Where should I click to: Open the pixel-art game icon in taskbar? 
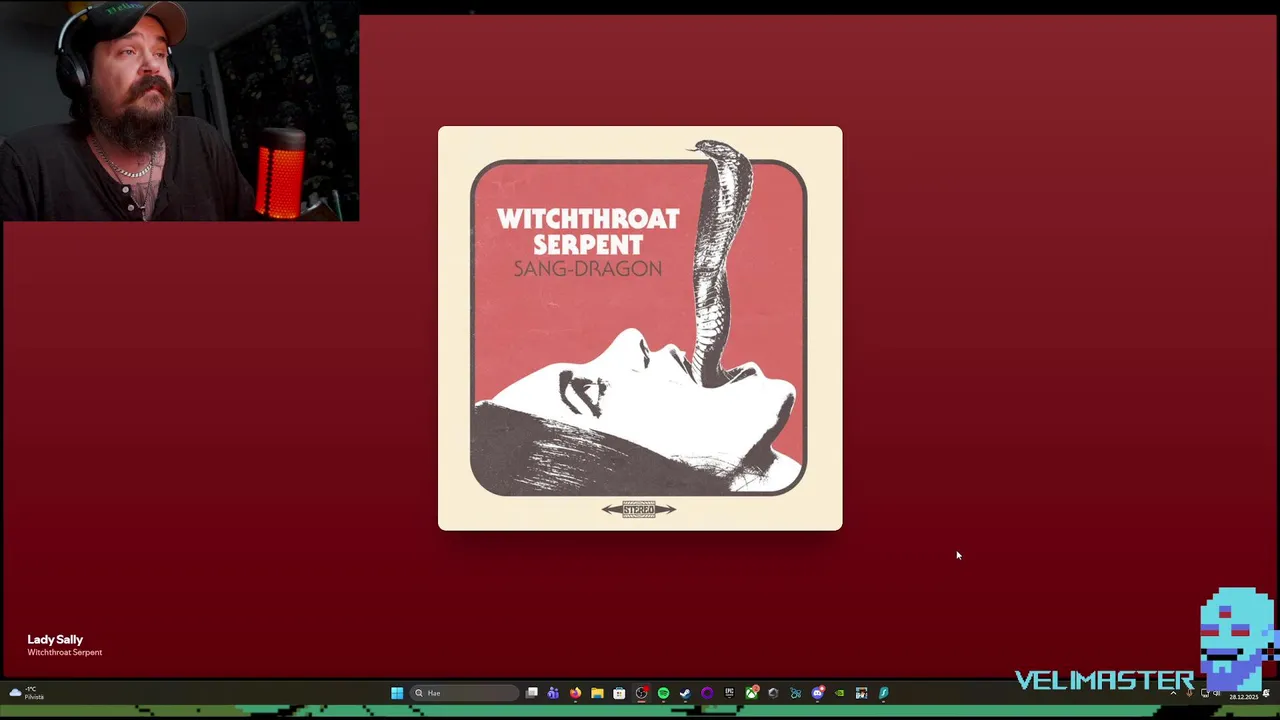point(861,693)
